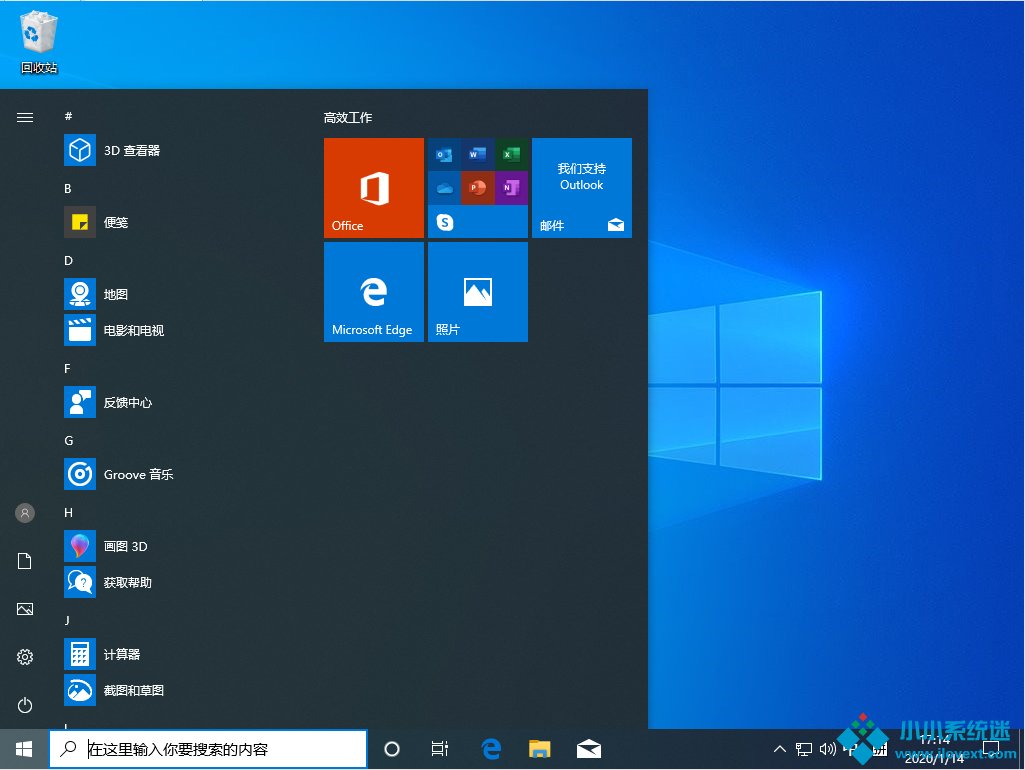Image resolution: width=1025 pixels, height=770 pixels.
Task: Click the Power button in Start sidebar
Action: 25,705
